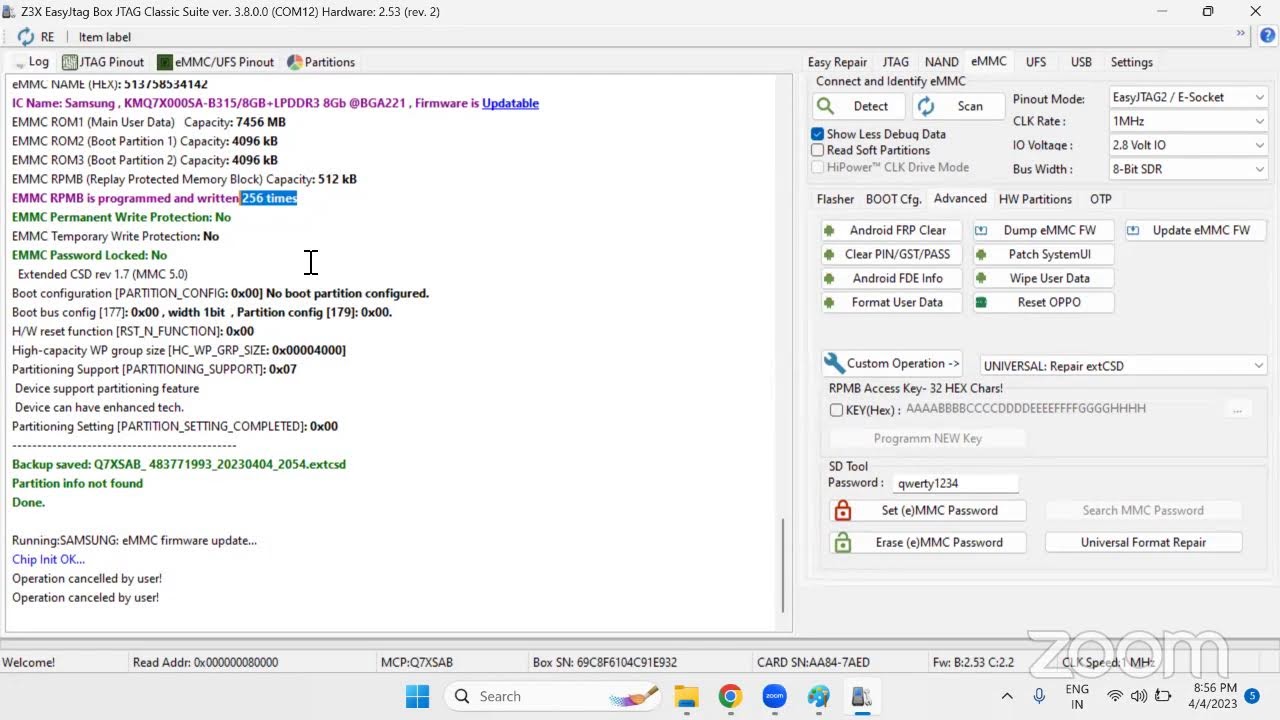Click the Reset OPPO button

[1043, 302]
